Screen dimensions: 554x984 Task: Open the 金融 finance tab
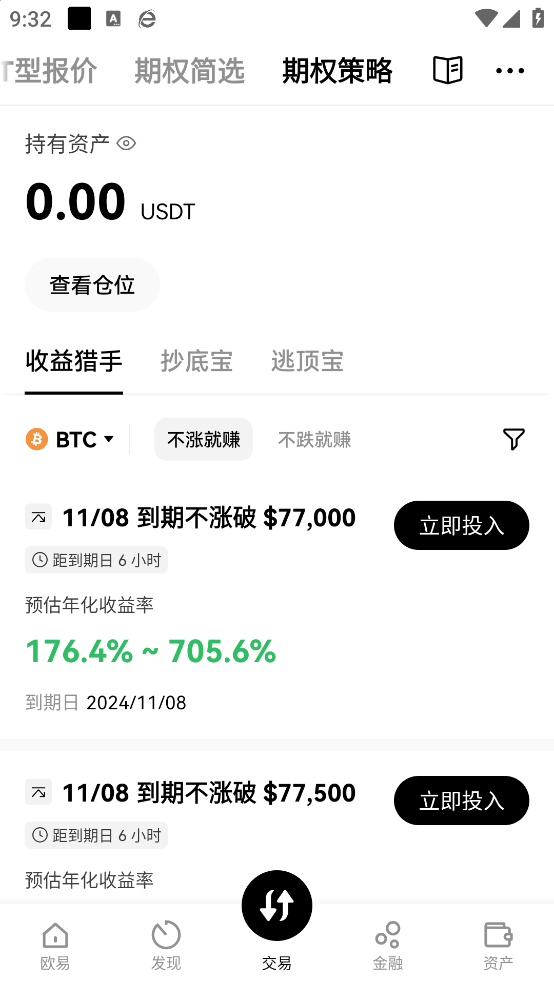tap(388, 946)
